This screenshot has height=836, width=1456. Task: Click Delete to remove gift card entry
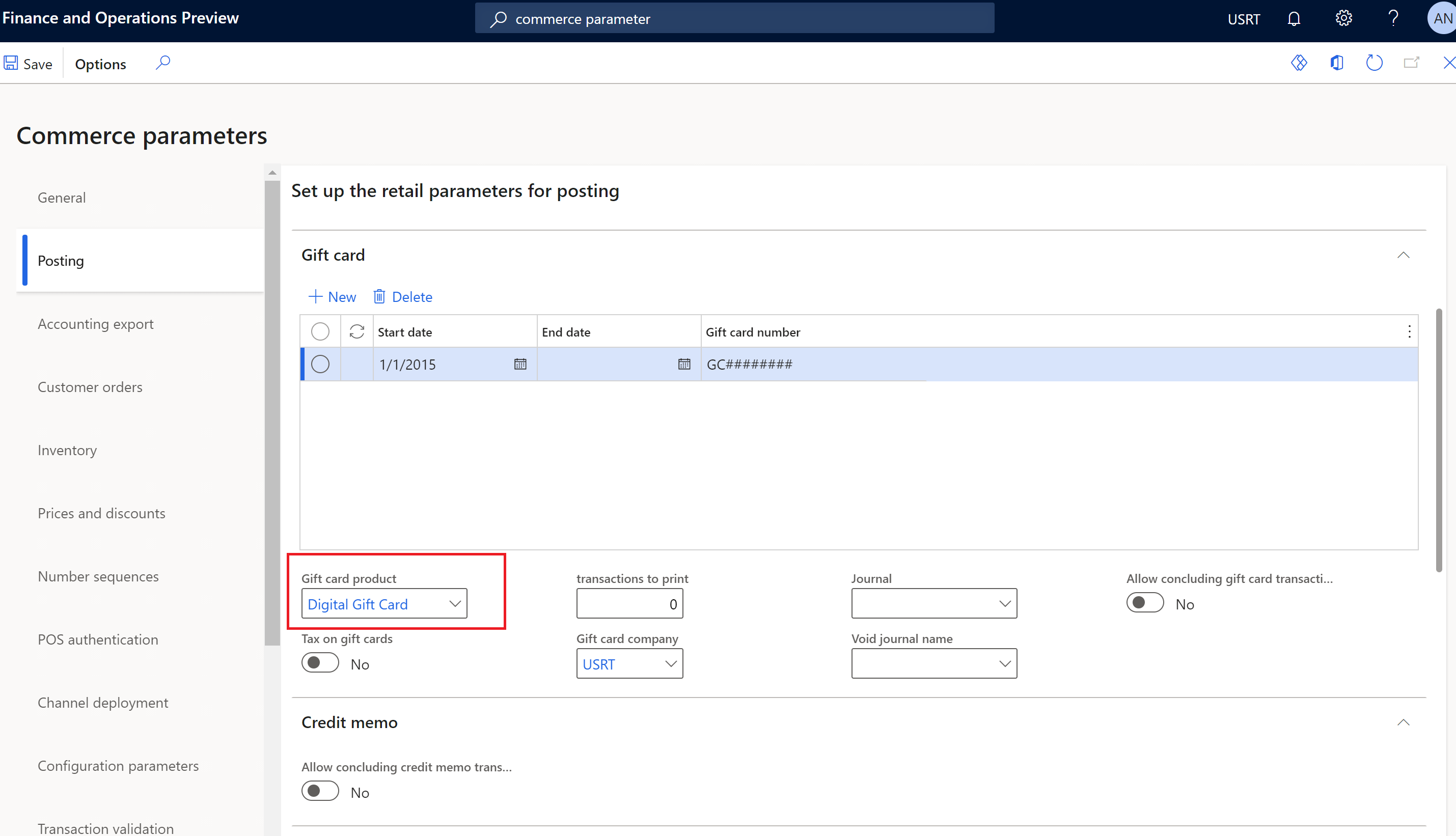403,296
